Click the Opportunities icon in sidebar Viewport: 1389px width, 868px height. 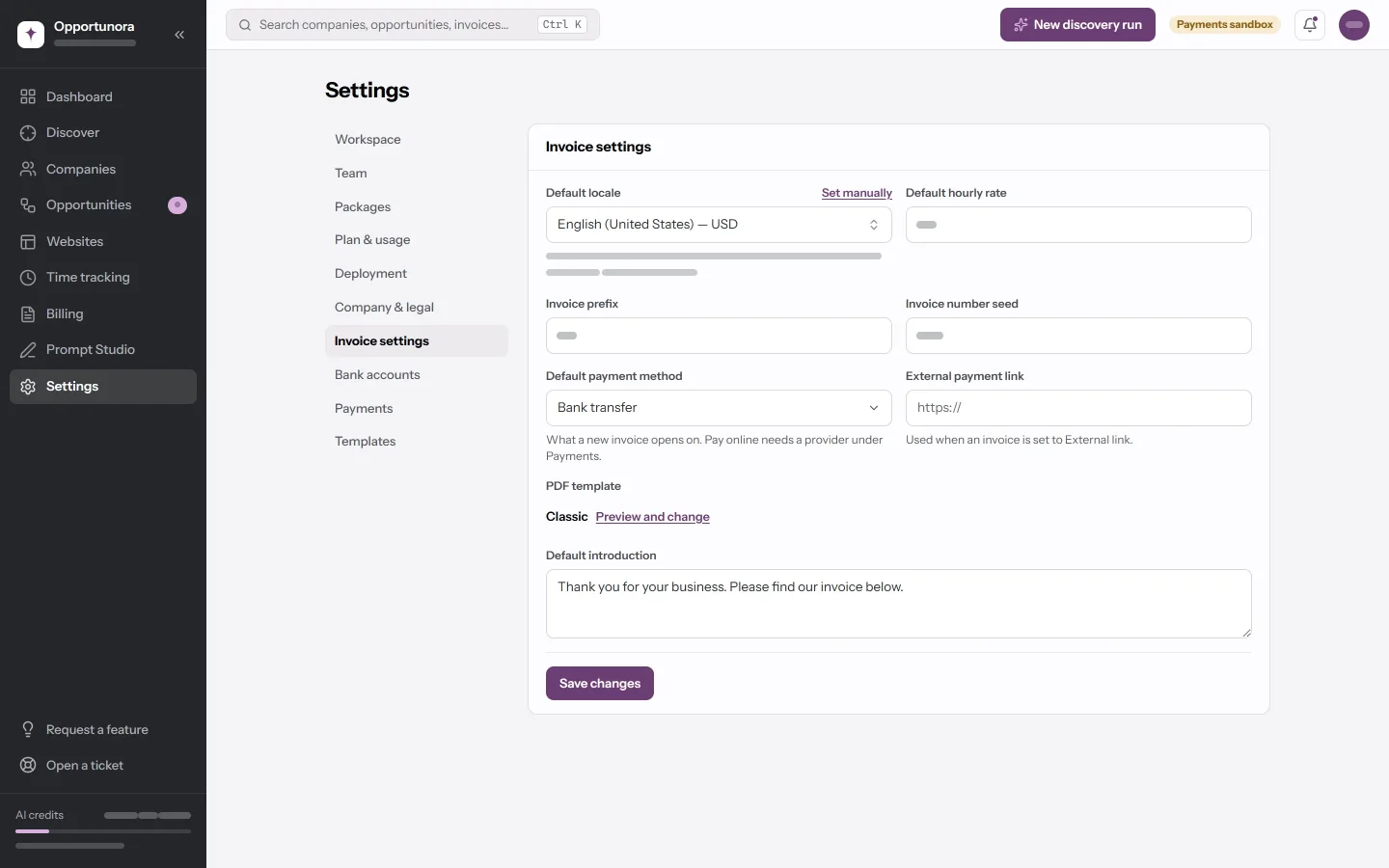click(x=28, y=205)
